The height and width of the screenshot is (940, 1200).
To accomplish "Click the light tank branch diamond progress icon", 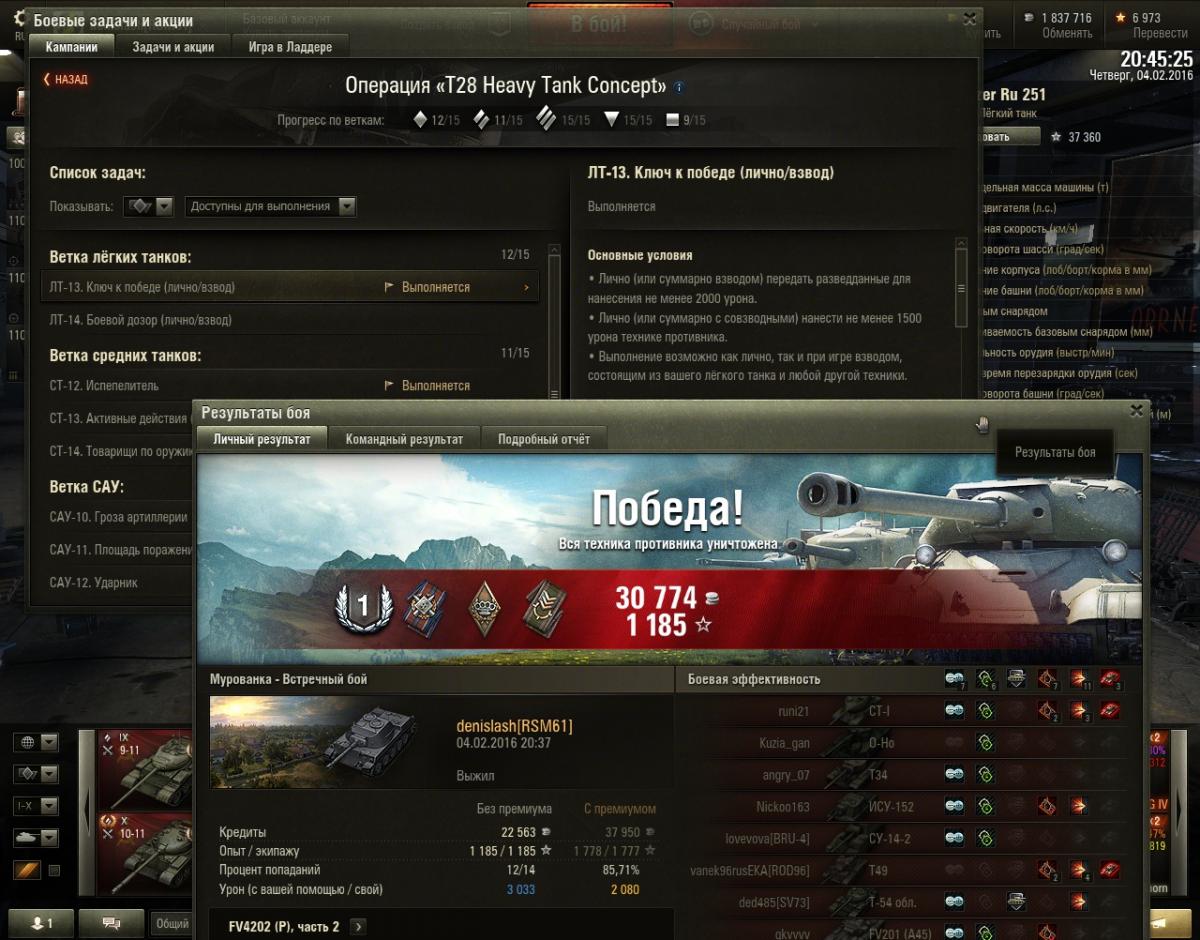I will click(x=421, y=120).
